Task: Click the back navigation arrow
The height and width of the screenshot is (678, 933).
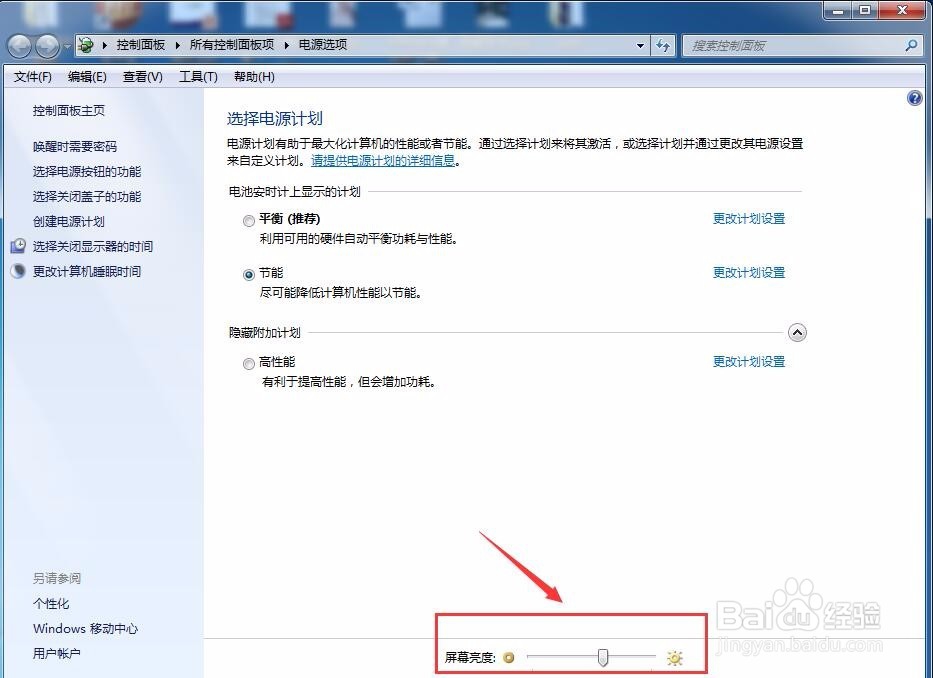Action: (x=18, y=45)
